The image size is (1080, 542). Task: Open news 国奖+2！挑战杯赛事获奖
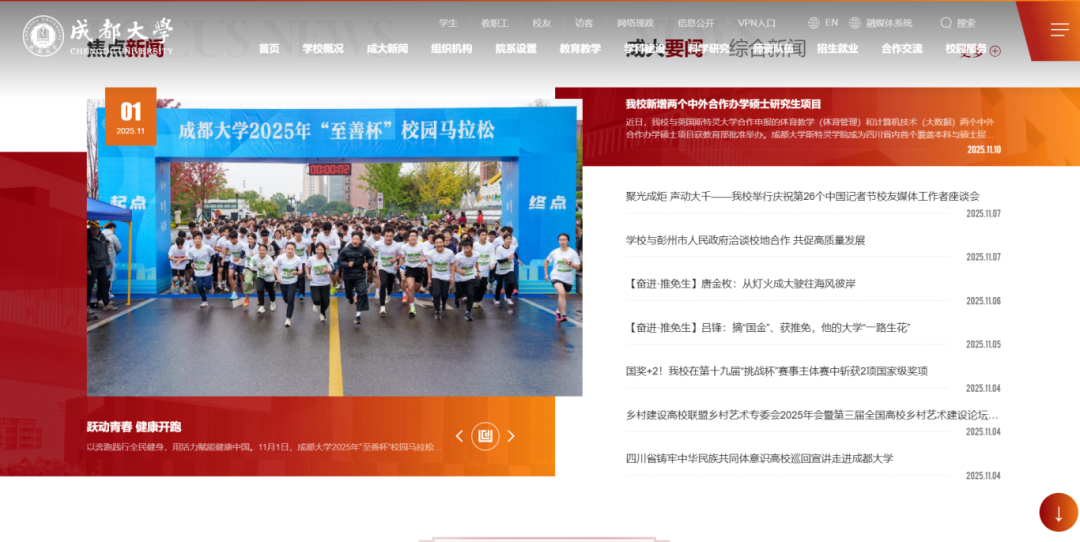tap(776, 371)
